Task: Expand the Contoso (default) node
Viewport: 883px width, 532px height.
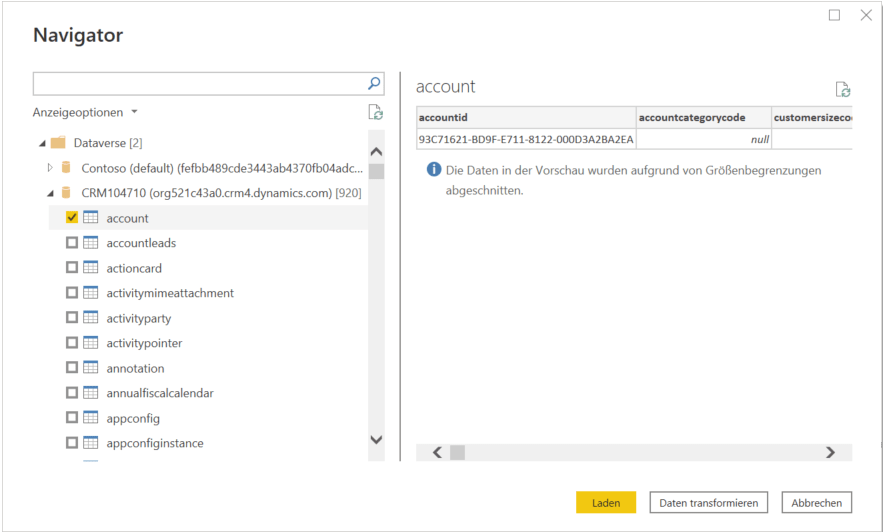Action: click(x=50, y=168)
